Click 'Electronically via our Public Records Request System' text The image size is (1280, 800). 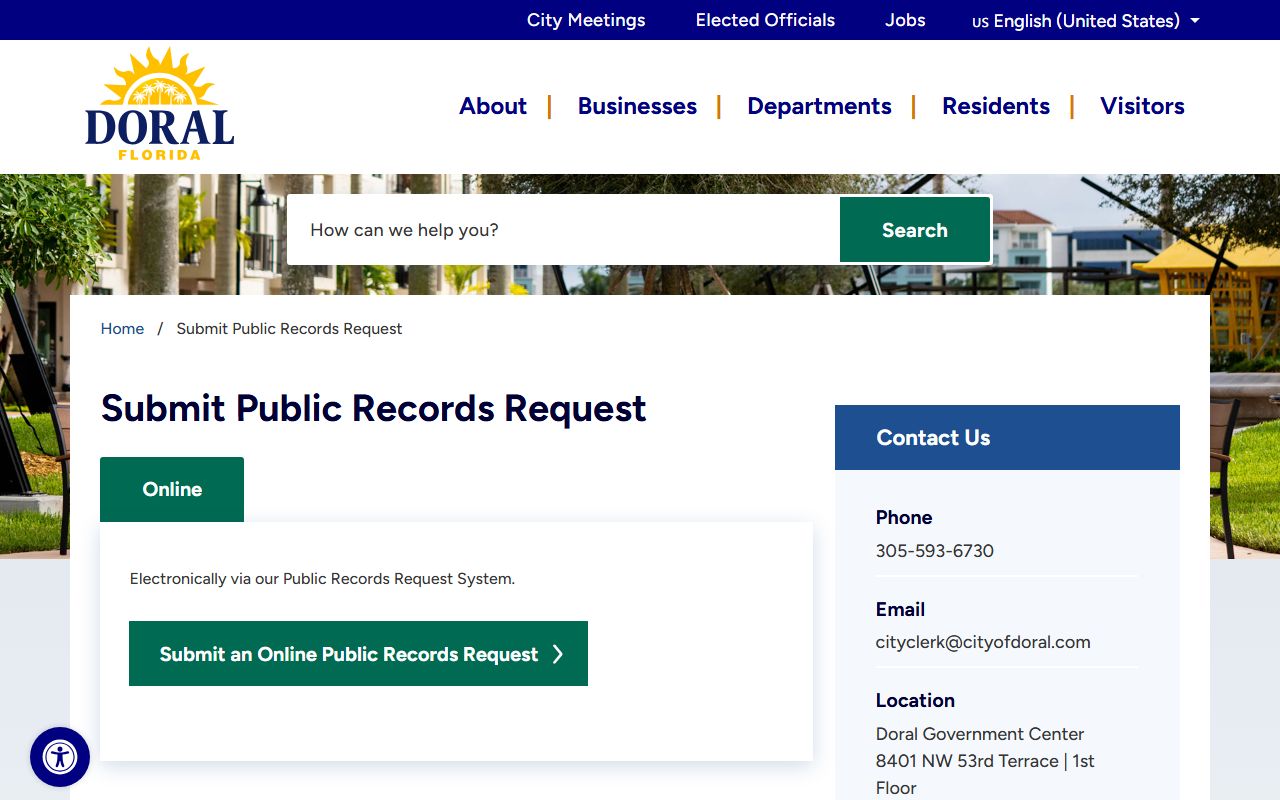[x=322, y=579]
